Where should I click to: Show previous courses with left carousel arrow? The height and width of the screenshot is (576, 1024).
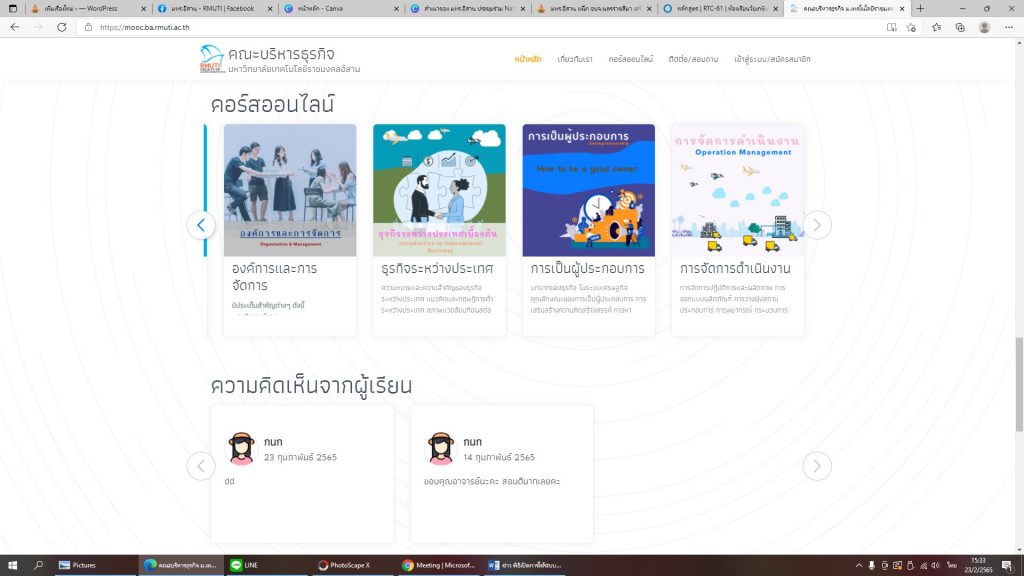[x=201, y=225]
